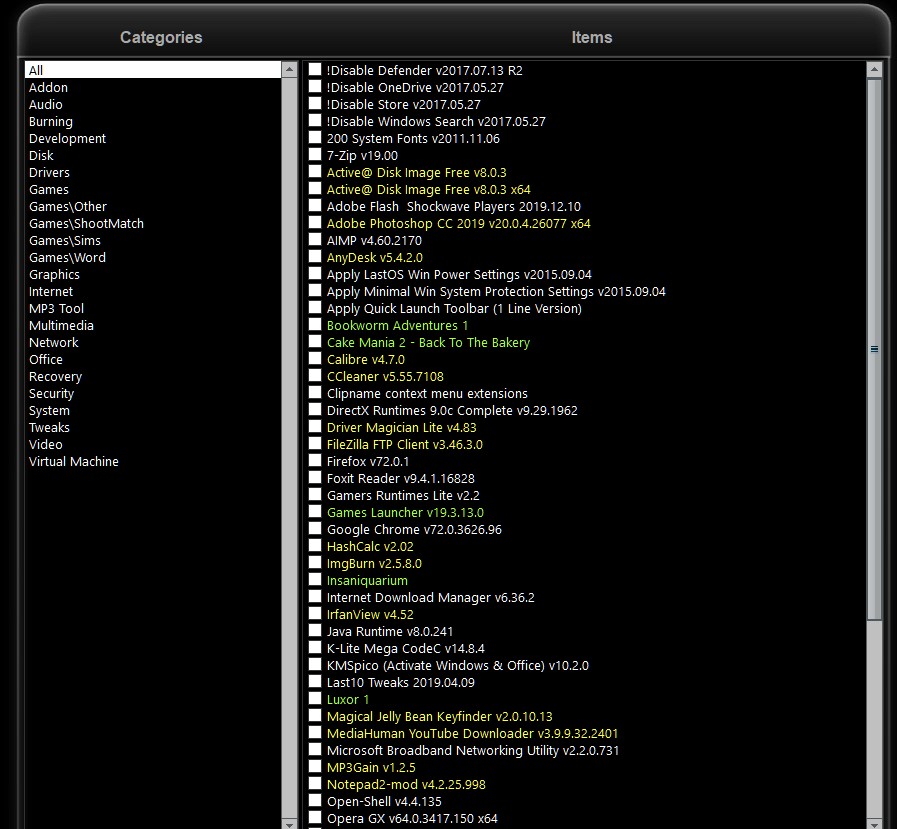Select KMSpico (Activate Windows & Office) entry

pyautogui.click(x=458, y=666)
